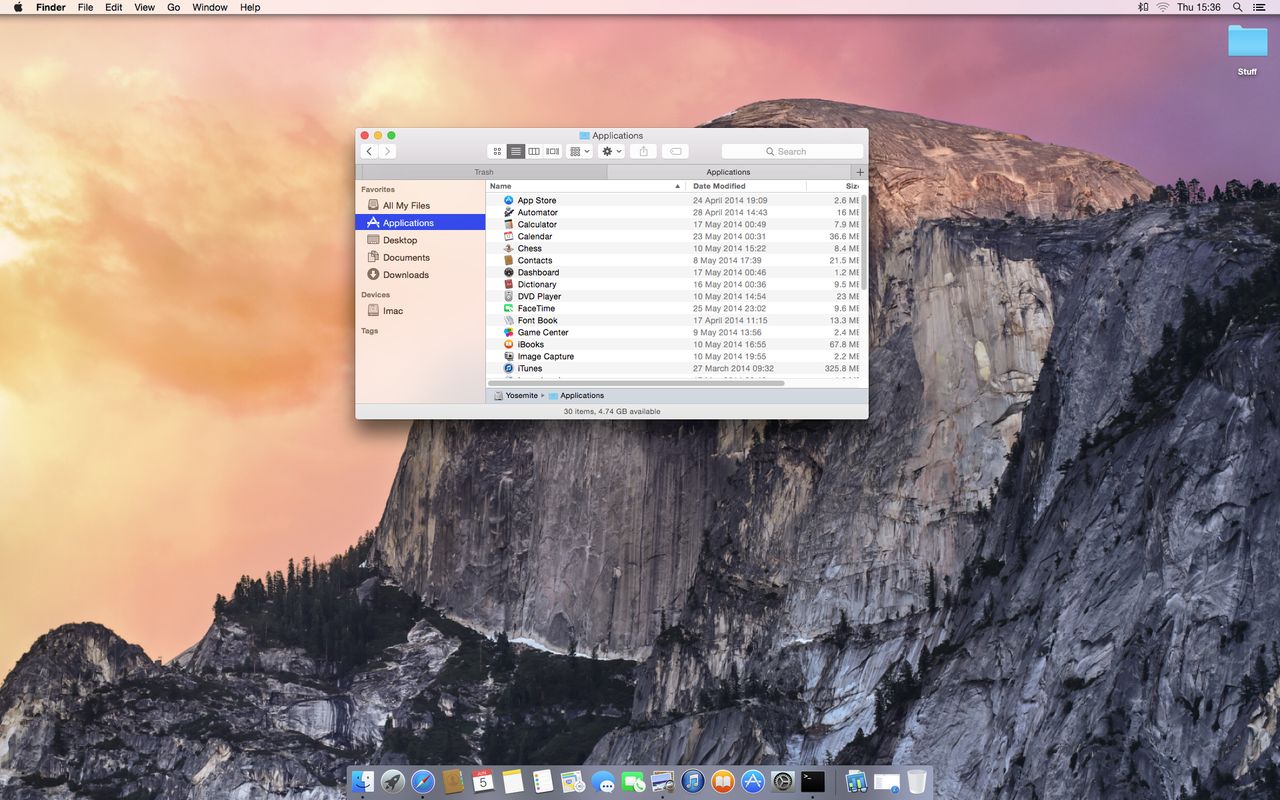
Task: Open the Trash in the Dock
Action: (x=917, y=782)
